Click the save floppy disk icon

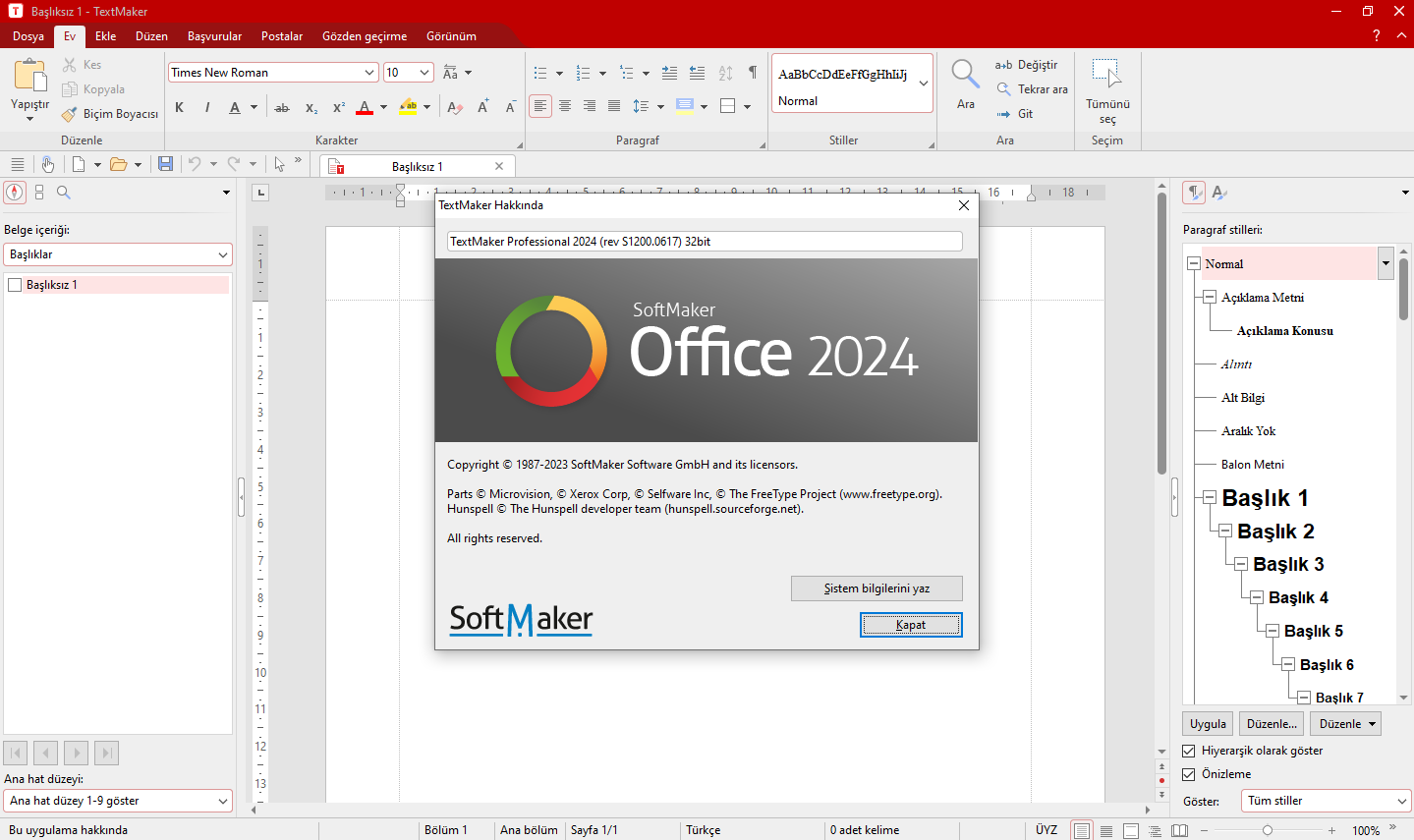tap(166, 164)
